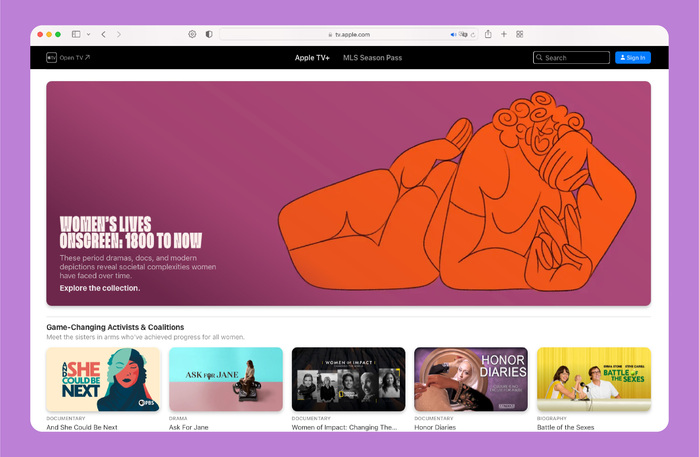The image size is (699, 457).
Task: Select Battle of the Sexes title text
Action: coord(565,427)
